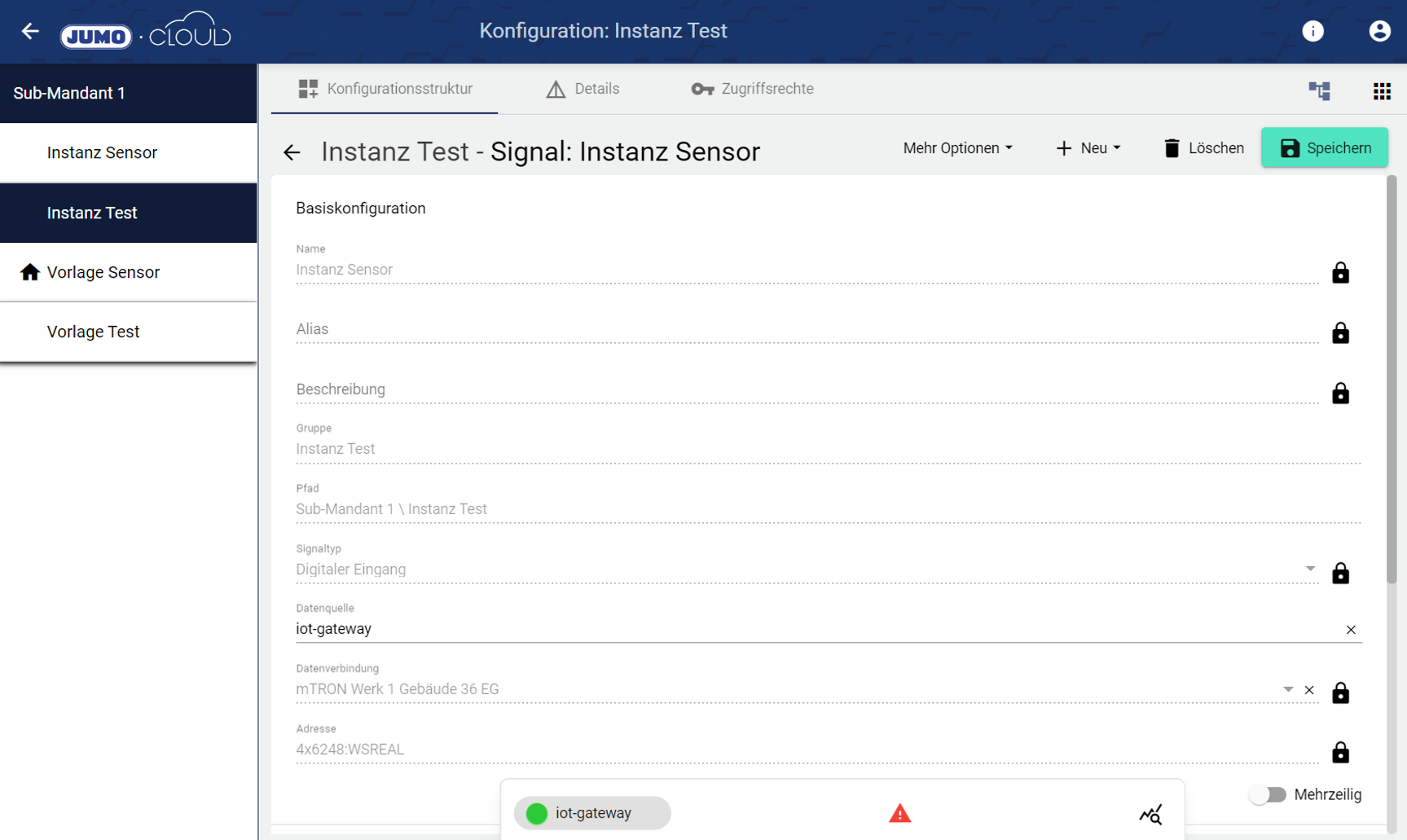The image size is (1407, 840).
Task: Clear the Datenquelle iot-gateway field
Action: click(1350, 630)
